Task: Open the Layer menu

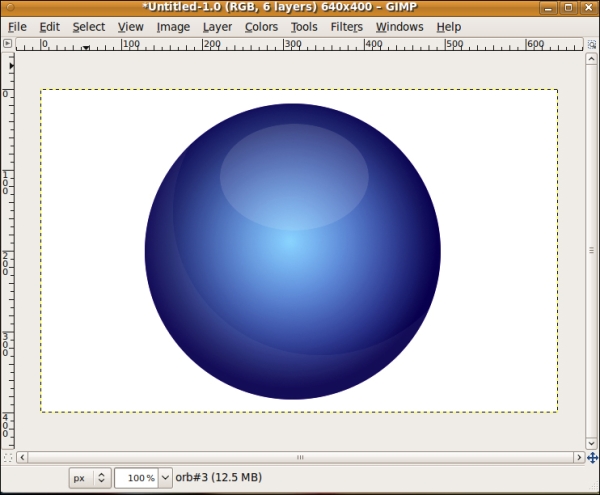Action: click(x=217, y=27)
